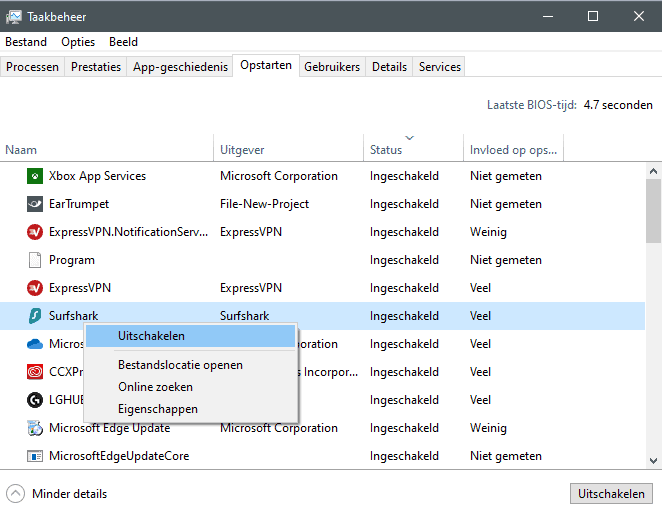Click the scrollbar down arrow

[x=653, y=460]
